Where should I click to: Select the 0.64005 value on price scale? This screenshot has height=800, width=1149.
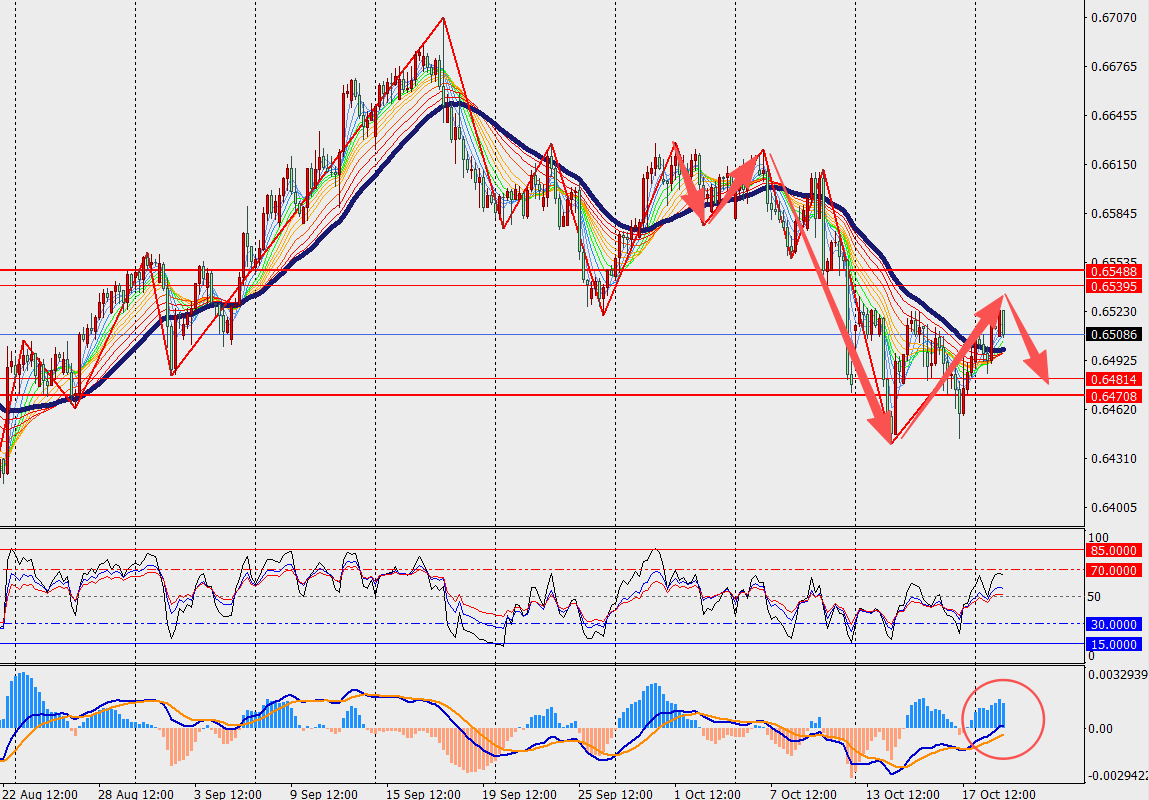(1114, 508)
